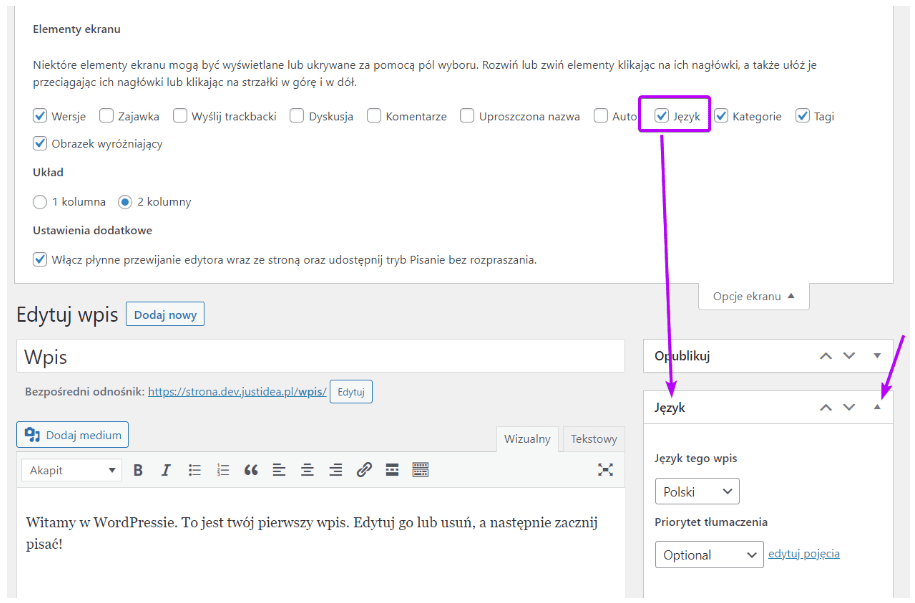Screen dimensions: 915x603
Task: Open the Polski language dropdown
Action: 697,492
